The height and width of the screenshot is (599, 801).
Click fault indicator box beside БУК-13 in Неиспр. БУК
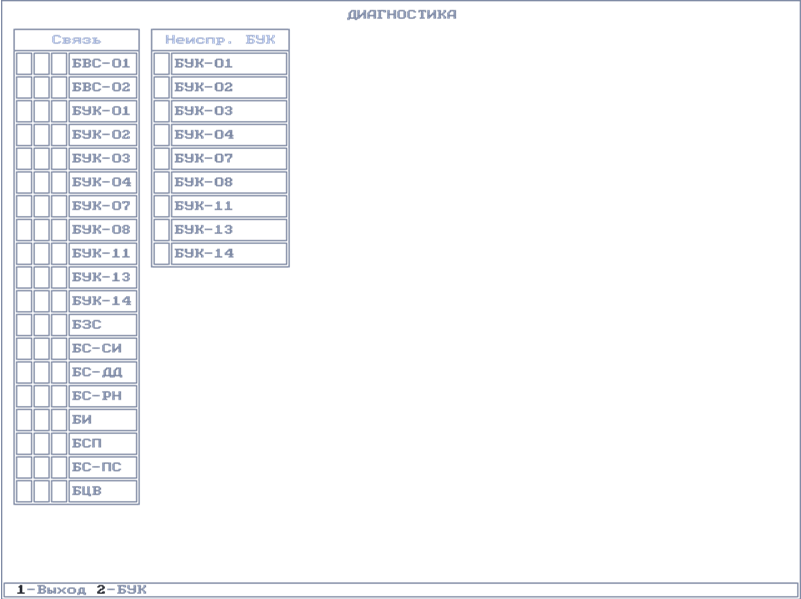pyautogui.click(x=161, y=230)
